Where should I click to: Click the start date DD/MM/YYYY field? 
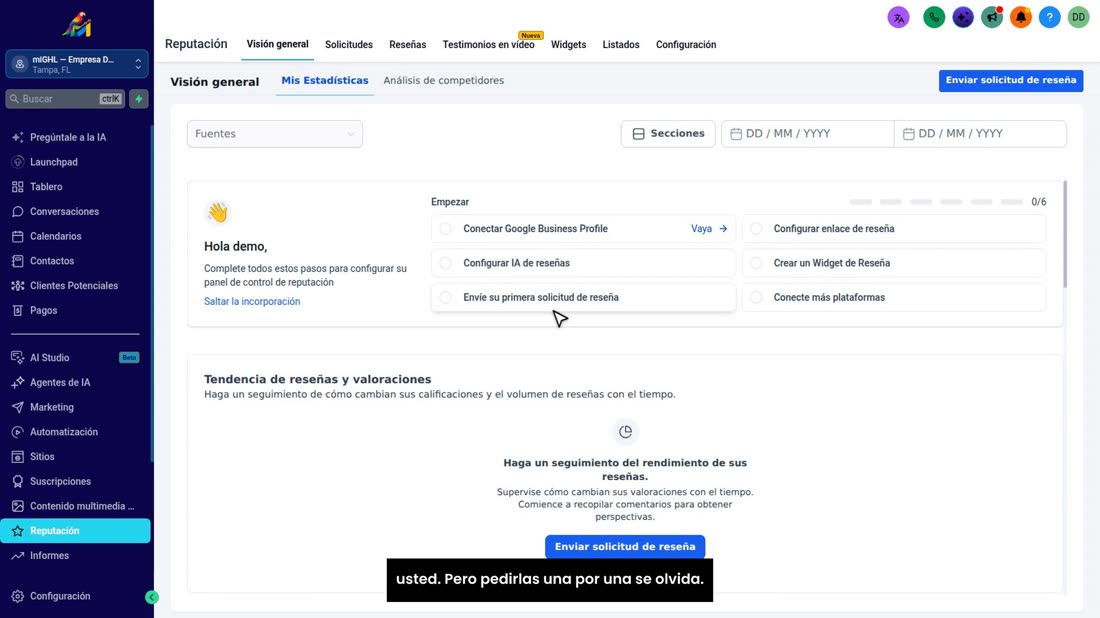click(x=807, y=134)
